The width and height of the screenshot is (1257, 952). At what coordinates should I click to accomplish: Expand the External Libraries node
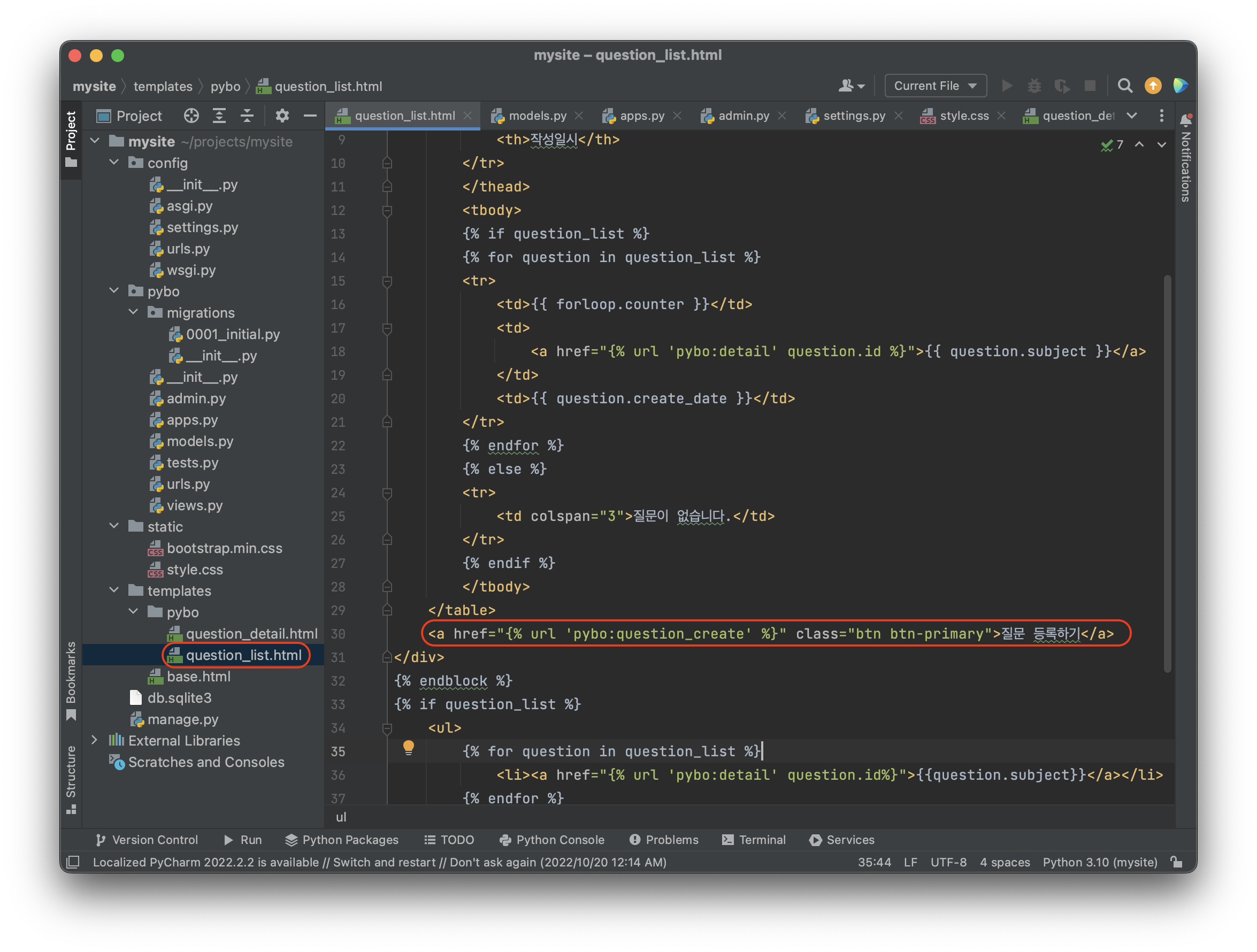click(95, 740)
